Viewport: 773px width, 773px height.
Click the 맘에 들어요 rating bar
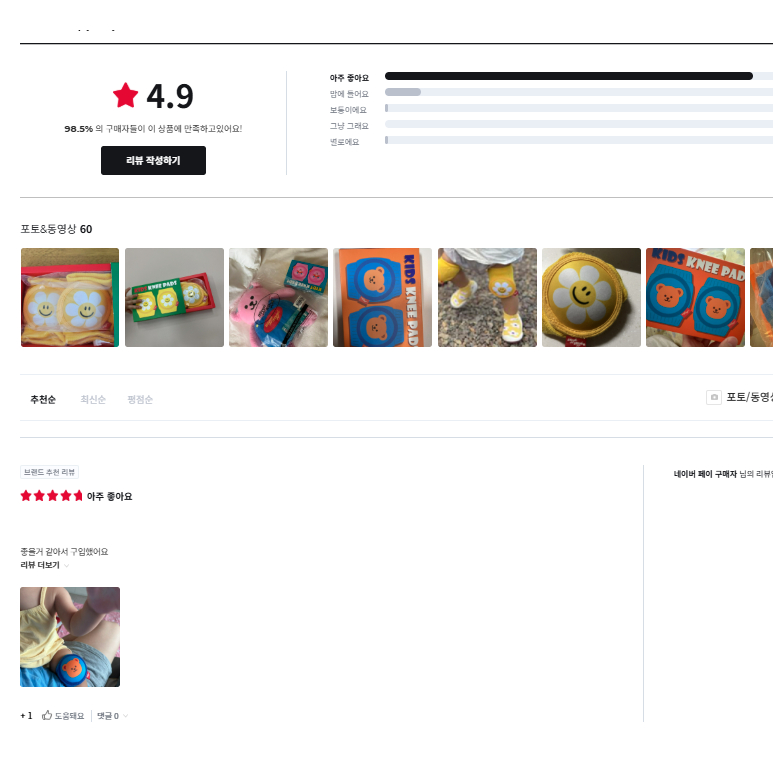point(579,92)
